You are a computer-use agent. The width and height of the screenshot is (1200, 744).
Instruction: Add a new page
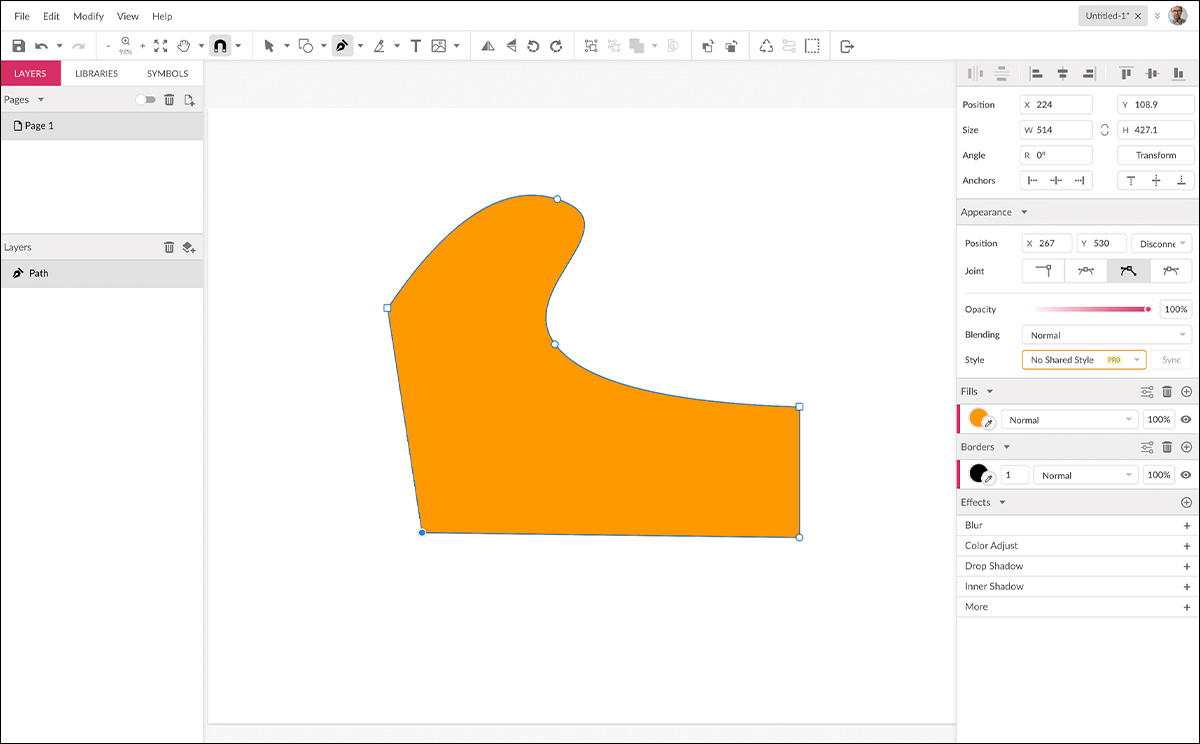click(x=189, y=100)
